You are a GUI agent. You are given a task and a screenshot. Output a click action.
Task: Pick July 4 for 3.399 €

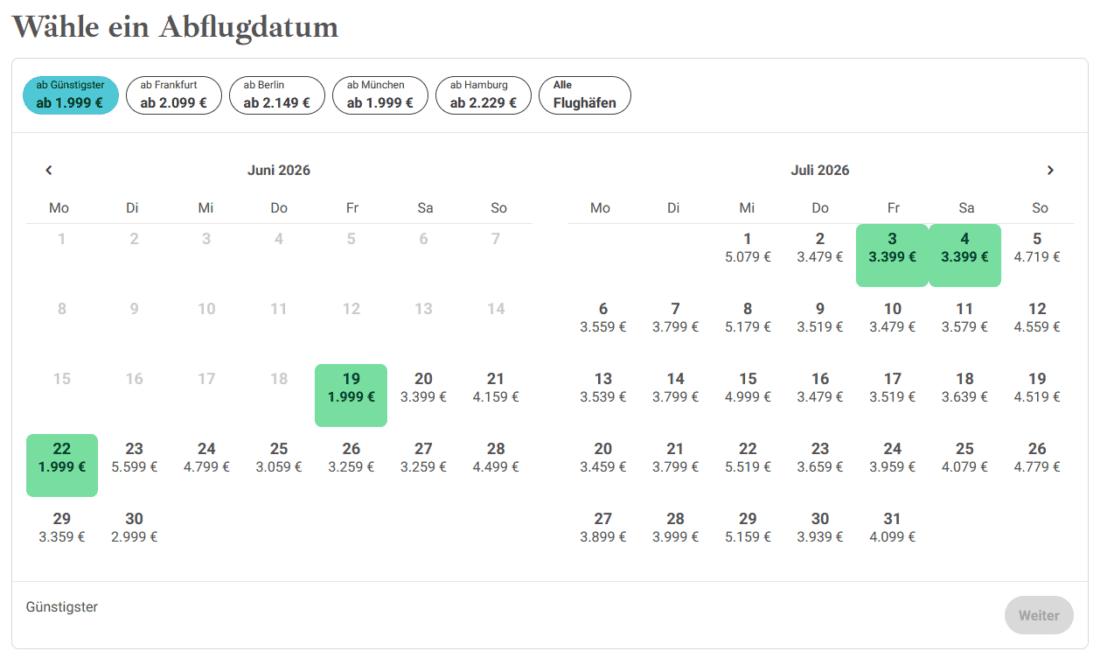tap(965, 255)
